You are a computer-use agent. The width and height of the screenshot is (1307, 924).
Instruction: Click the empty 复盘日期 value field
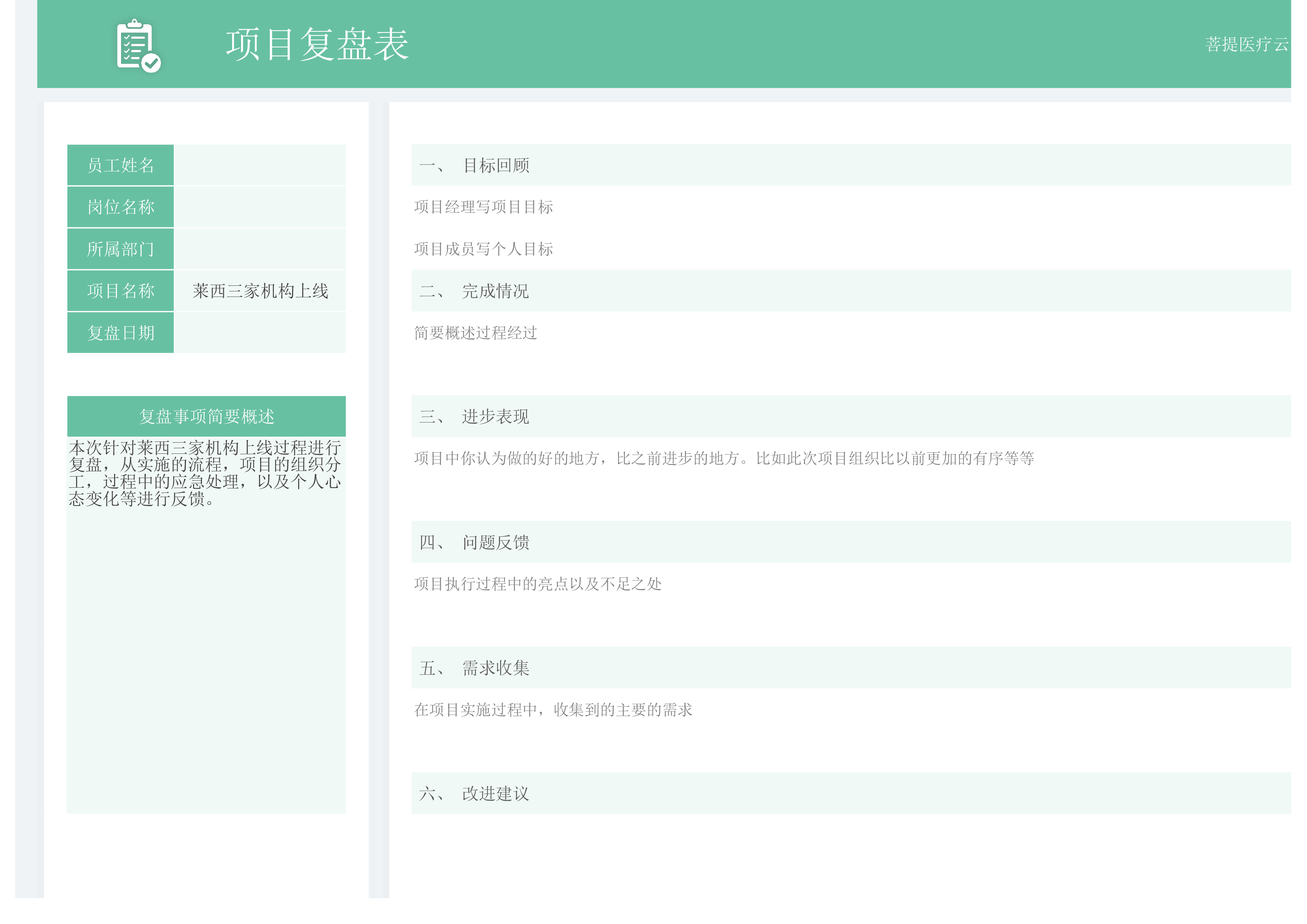[x=260, y=332]
